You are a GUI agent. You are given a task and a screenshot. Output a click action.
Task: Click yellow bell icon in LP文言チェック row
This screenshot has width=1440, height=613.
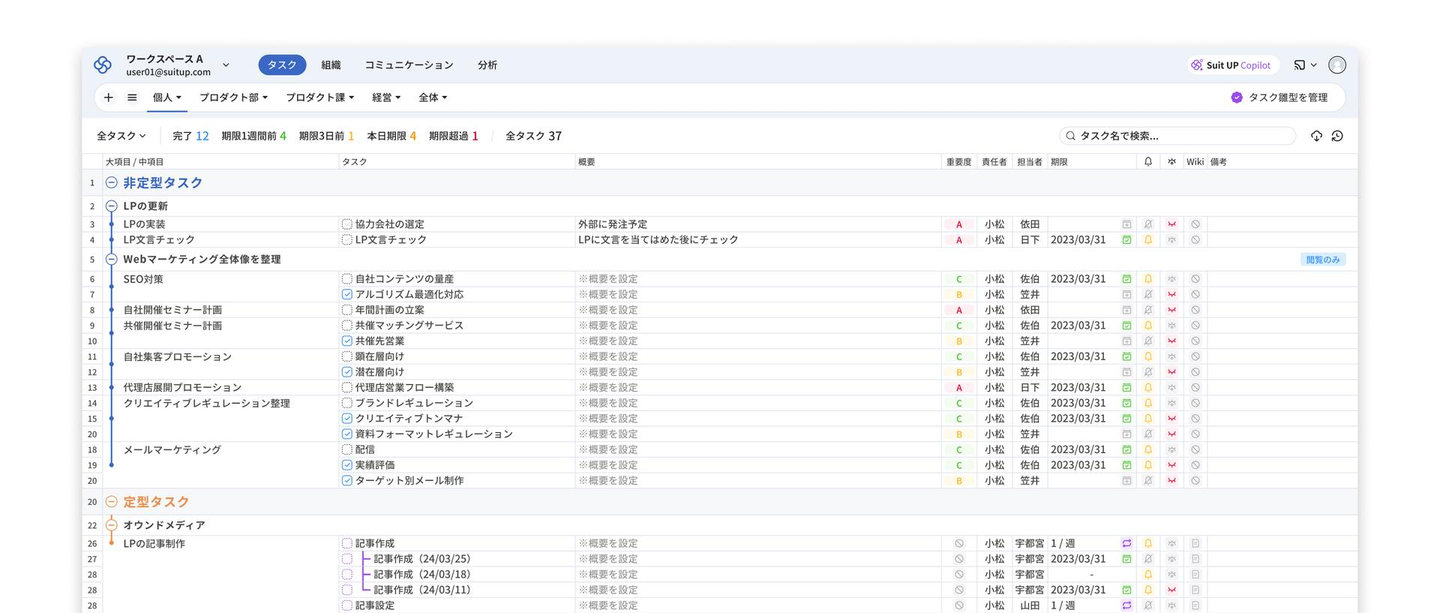coord(1148,240)
